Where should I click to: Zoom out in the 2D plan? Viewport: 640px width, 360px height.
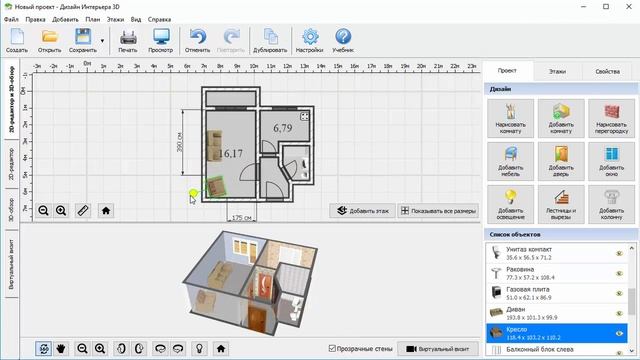(x=43, y=211)
